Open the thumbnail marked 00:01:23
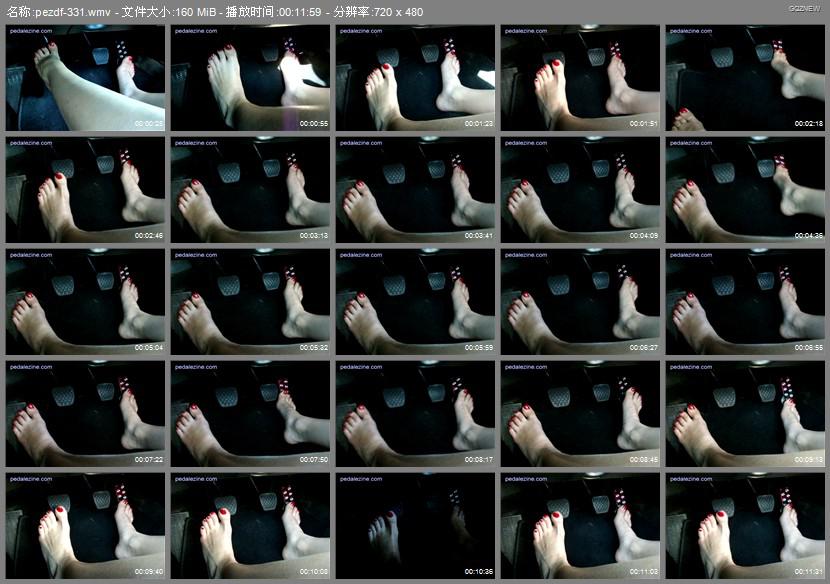Screen dimensions: 830x584 point(415,78)
